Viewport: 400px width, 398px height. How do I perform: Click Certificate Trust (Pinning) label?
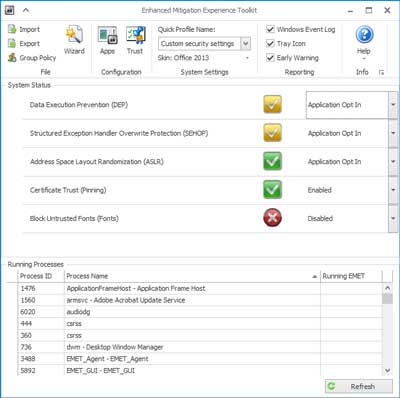tap(68, 190)
